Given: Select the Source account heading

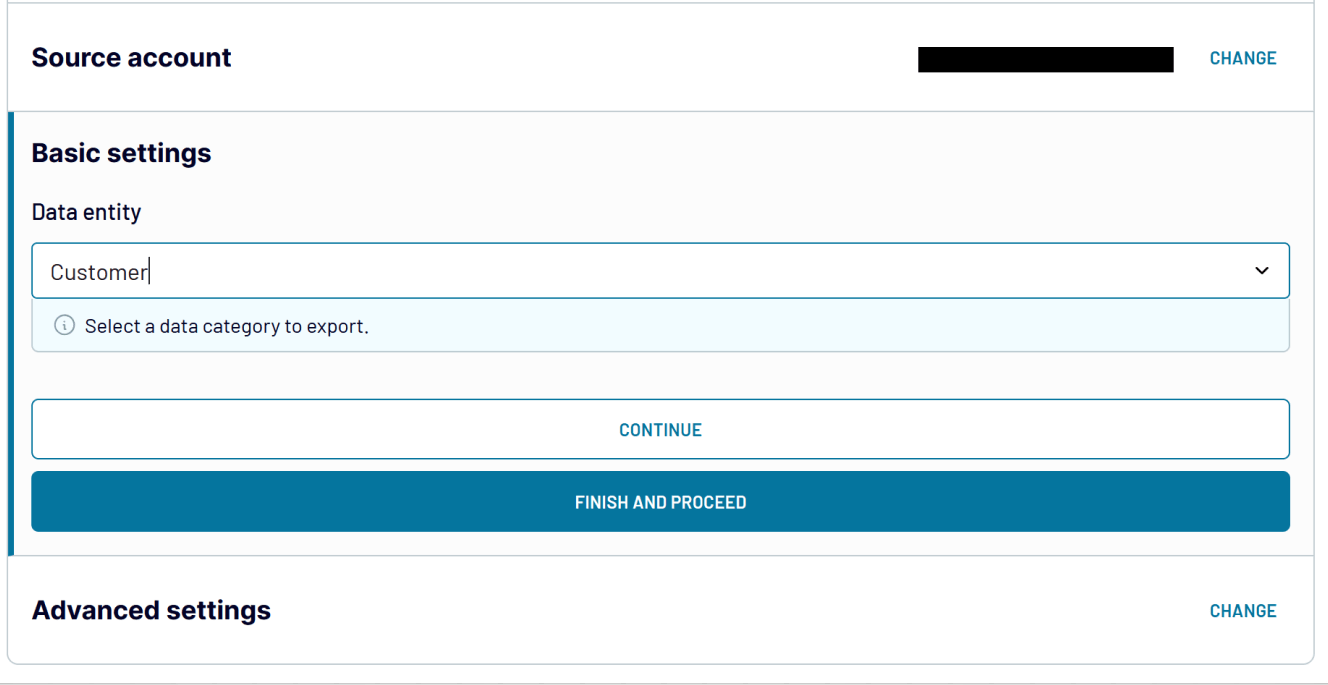Looking at the screenshot, I should click(x=131, y=58).
